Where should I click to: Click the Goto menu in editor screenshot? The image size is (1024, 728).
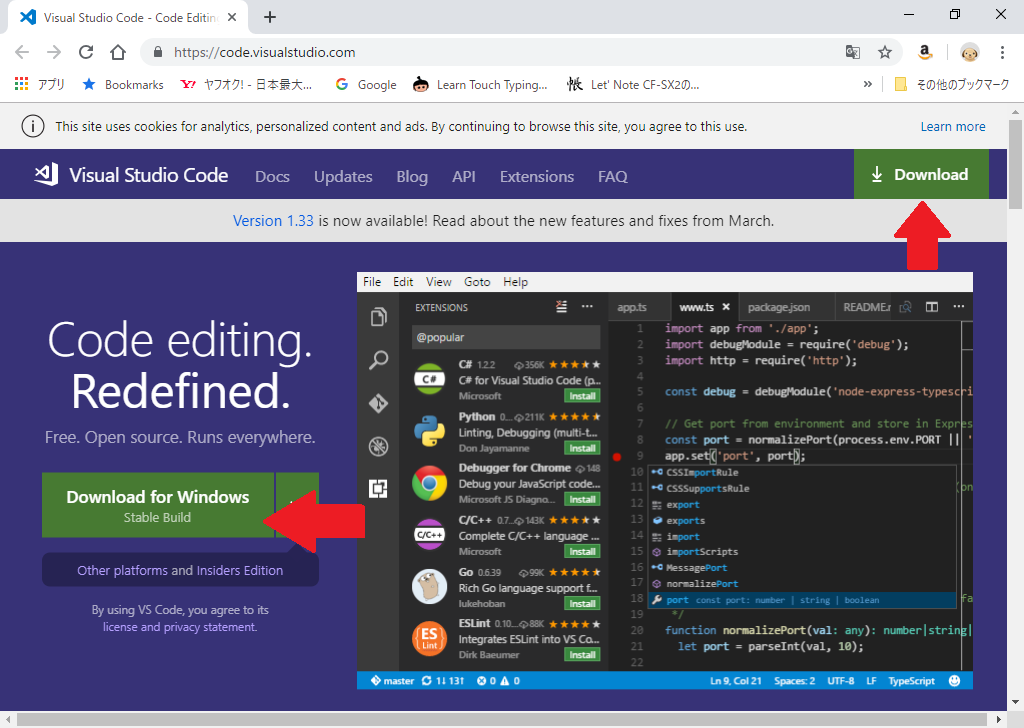pos(477,281)
